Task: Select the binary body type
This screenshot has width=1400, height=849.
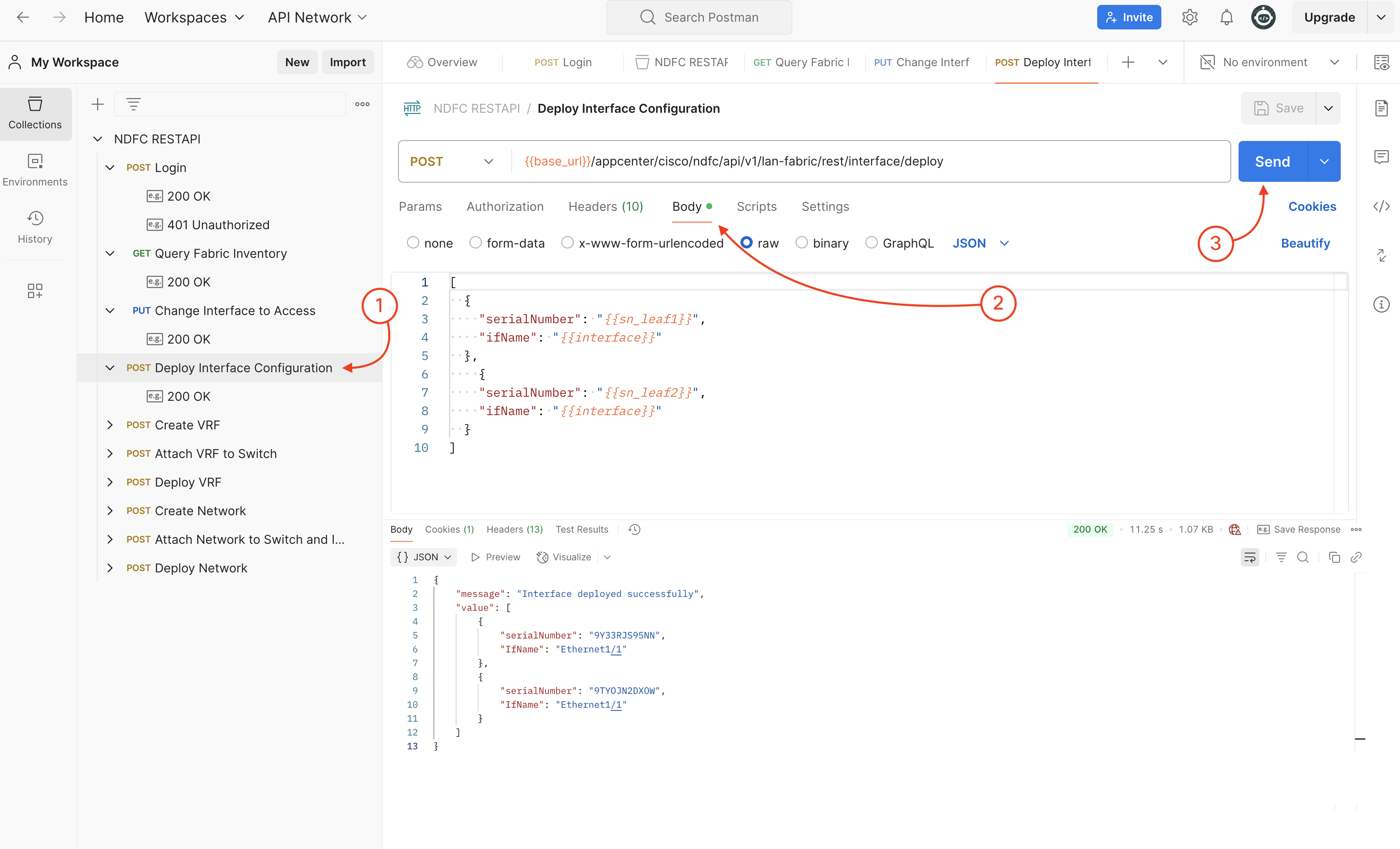Action: [x=801, y=243]
